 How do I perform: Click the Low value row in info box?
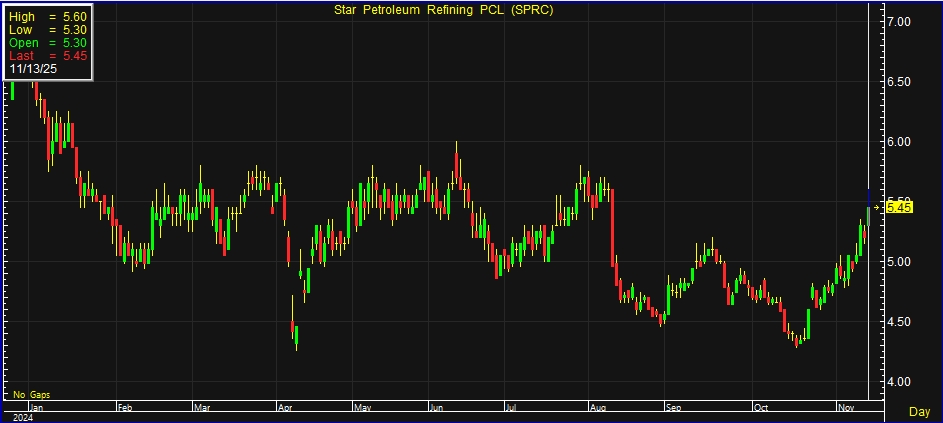pos(48,30)
